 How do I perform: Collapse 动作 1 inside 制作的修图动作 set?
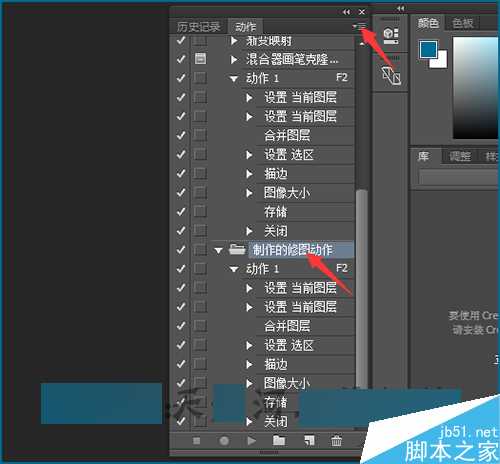pos(234,269)
